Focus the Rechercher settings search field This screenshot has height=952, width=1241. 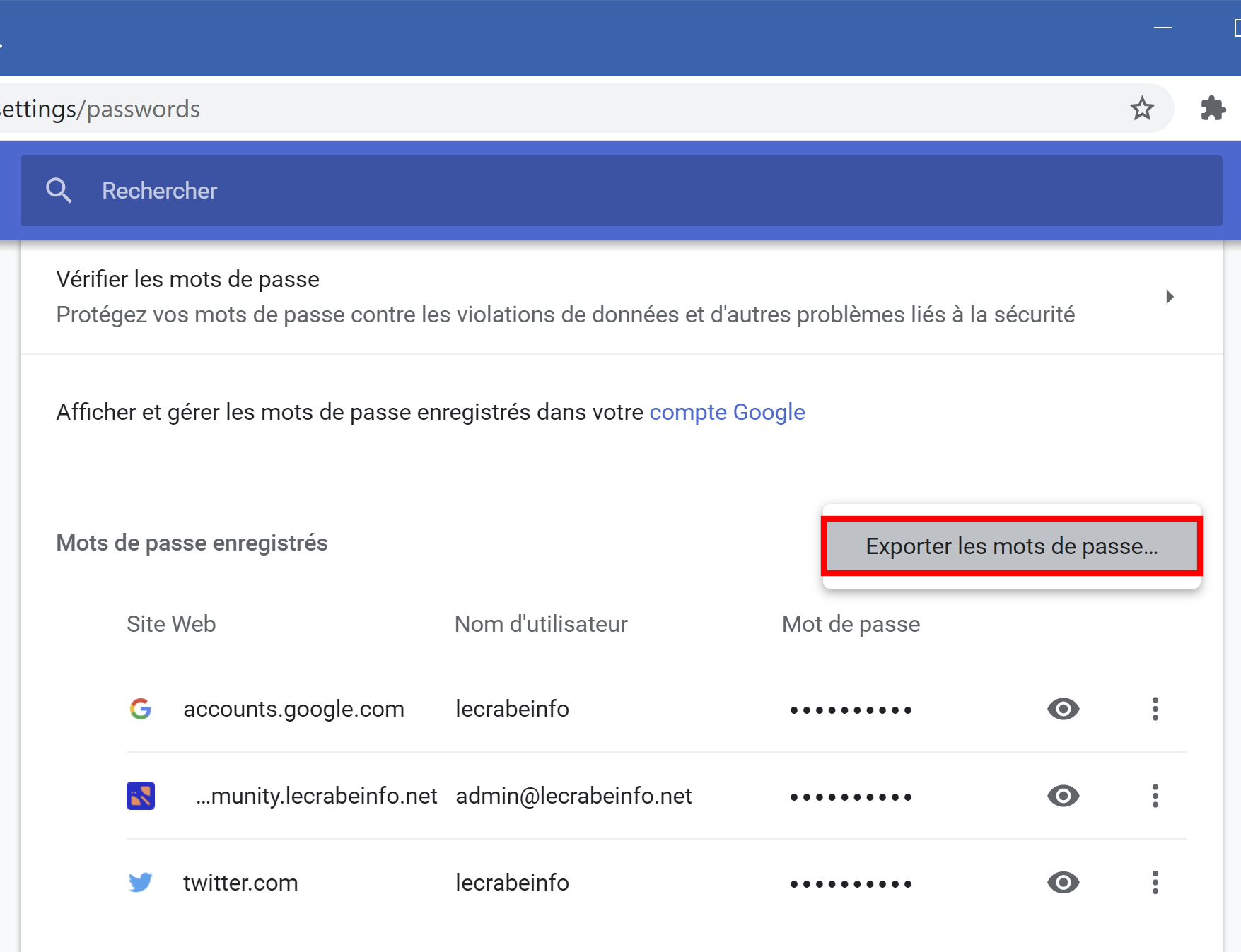[621, 191]
